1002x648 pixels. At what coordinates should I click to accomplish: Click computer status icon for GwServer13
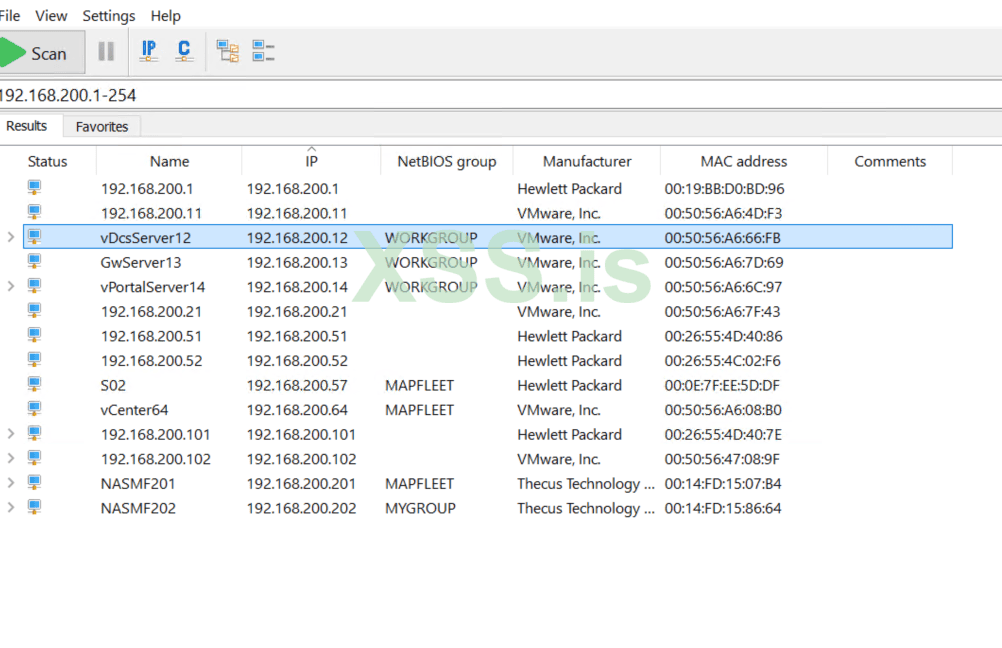tap(35, 261)
